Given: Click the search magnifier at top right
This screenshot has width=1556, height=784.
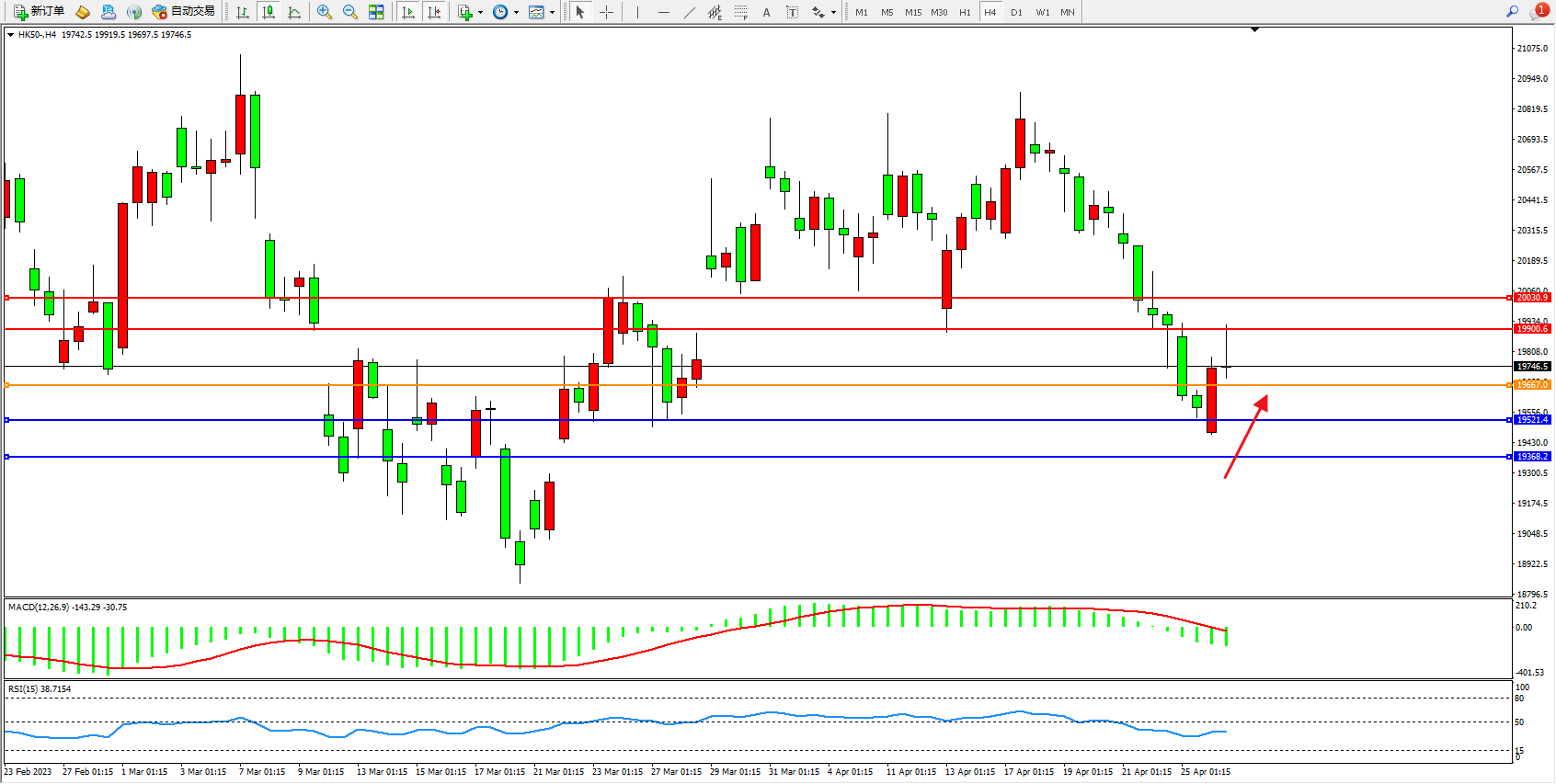Looking at the screenshot, I should click(1512, 12).
